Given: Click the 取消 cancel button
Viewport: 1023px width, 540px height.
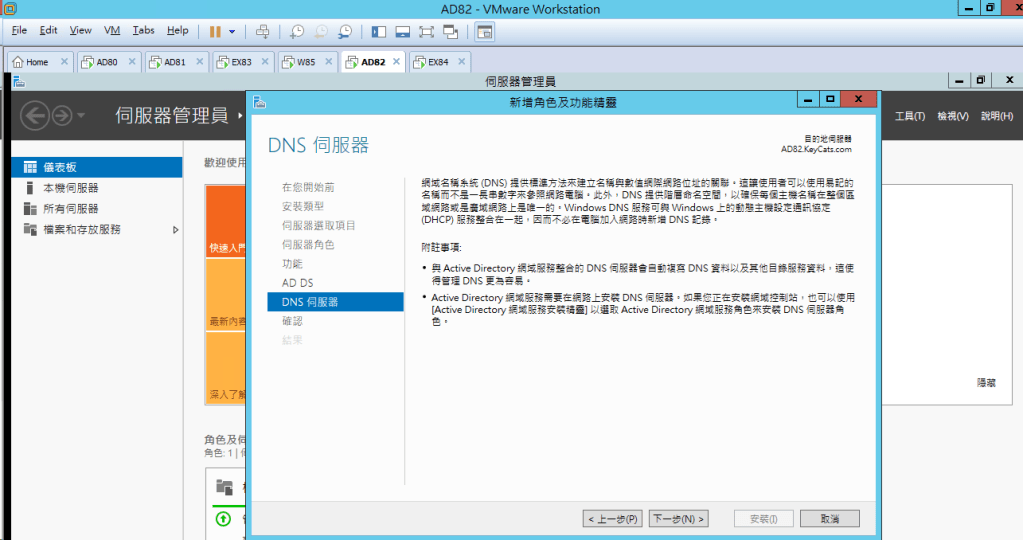Looking at the screenshot, I should pos(829,519).
